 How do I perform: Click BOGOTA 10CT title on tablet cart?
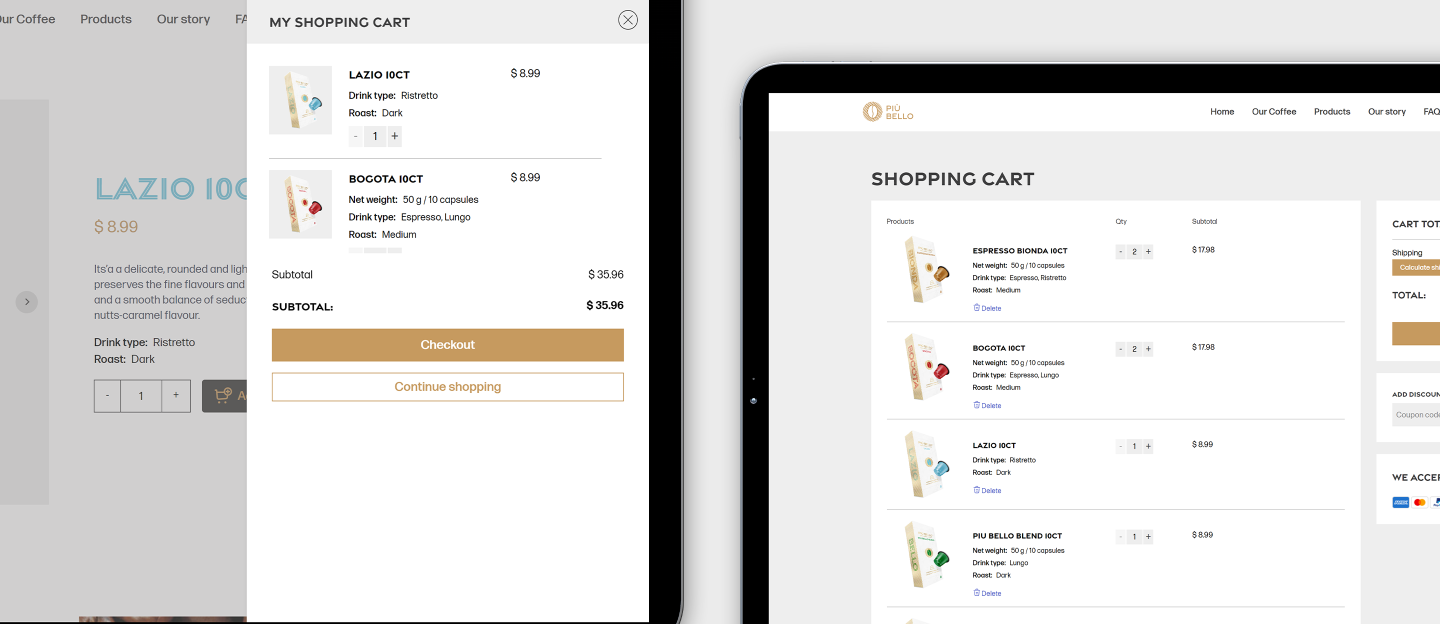pos(999,348)
